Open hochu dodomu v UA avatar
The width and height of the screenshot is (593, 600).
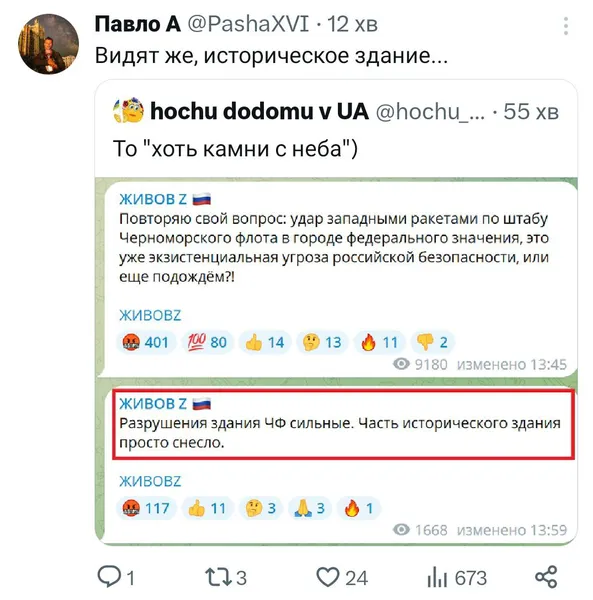pyautogui.click(x=128, y=111)
